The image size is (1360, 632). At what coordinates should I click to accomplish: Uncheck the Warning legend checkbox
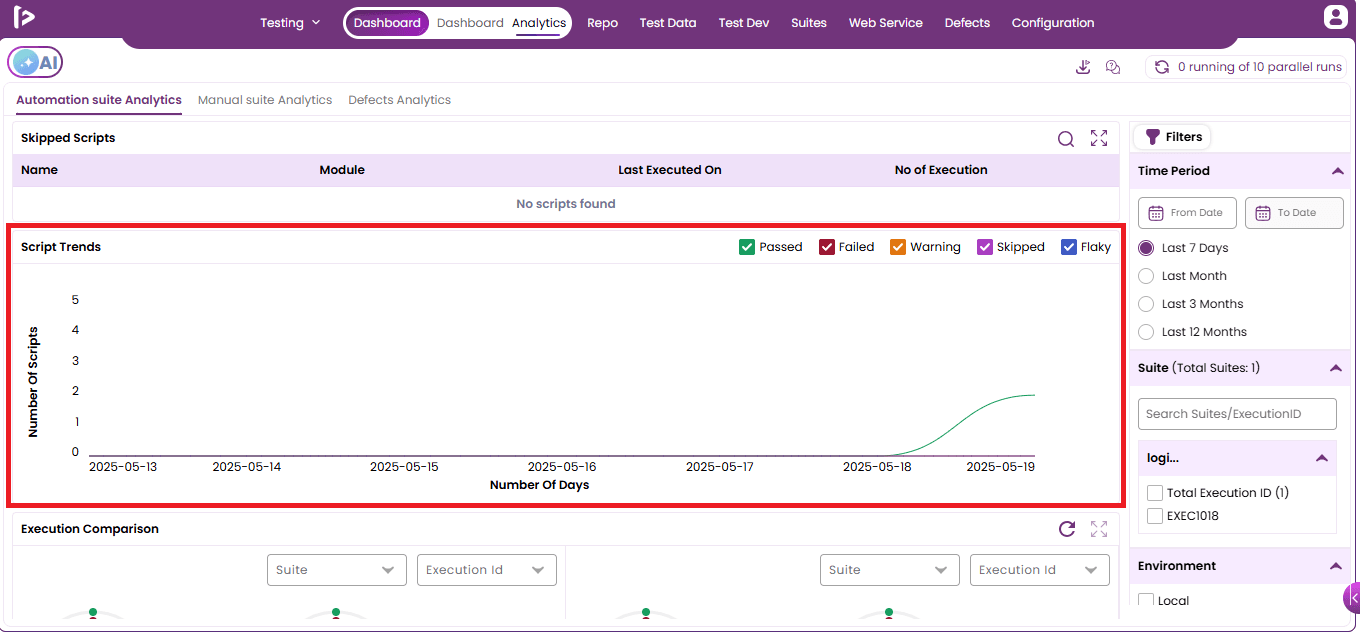(x=898, y=247)
